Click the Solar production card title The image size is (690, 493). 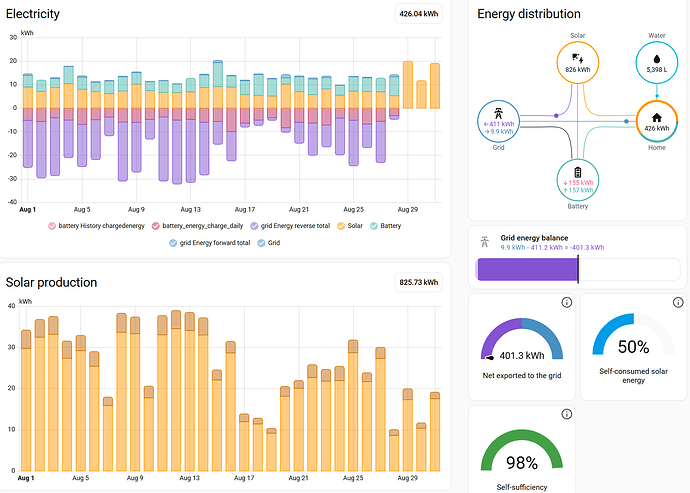point(51,282)
